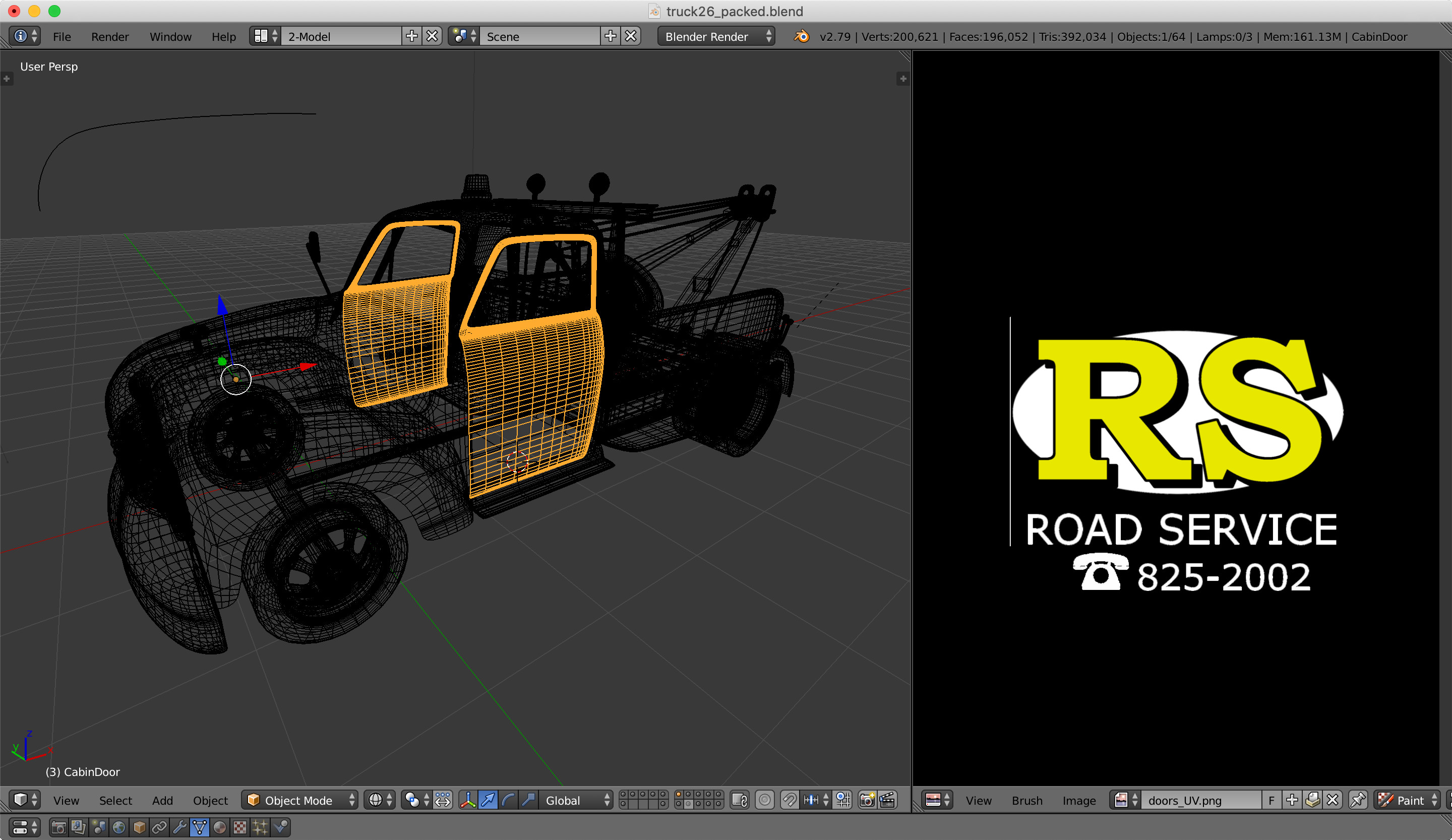
Task: Click the Texture checkerboard properties tab
Action: coord(239,828)
